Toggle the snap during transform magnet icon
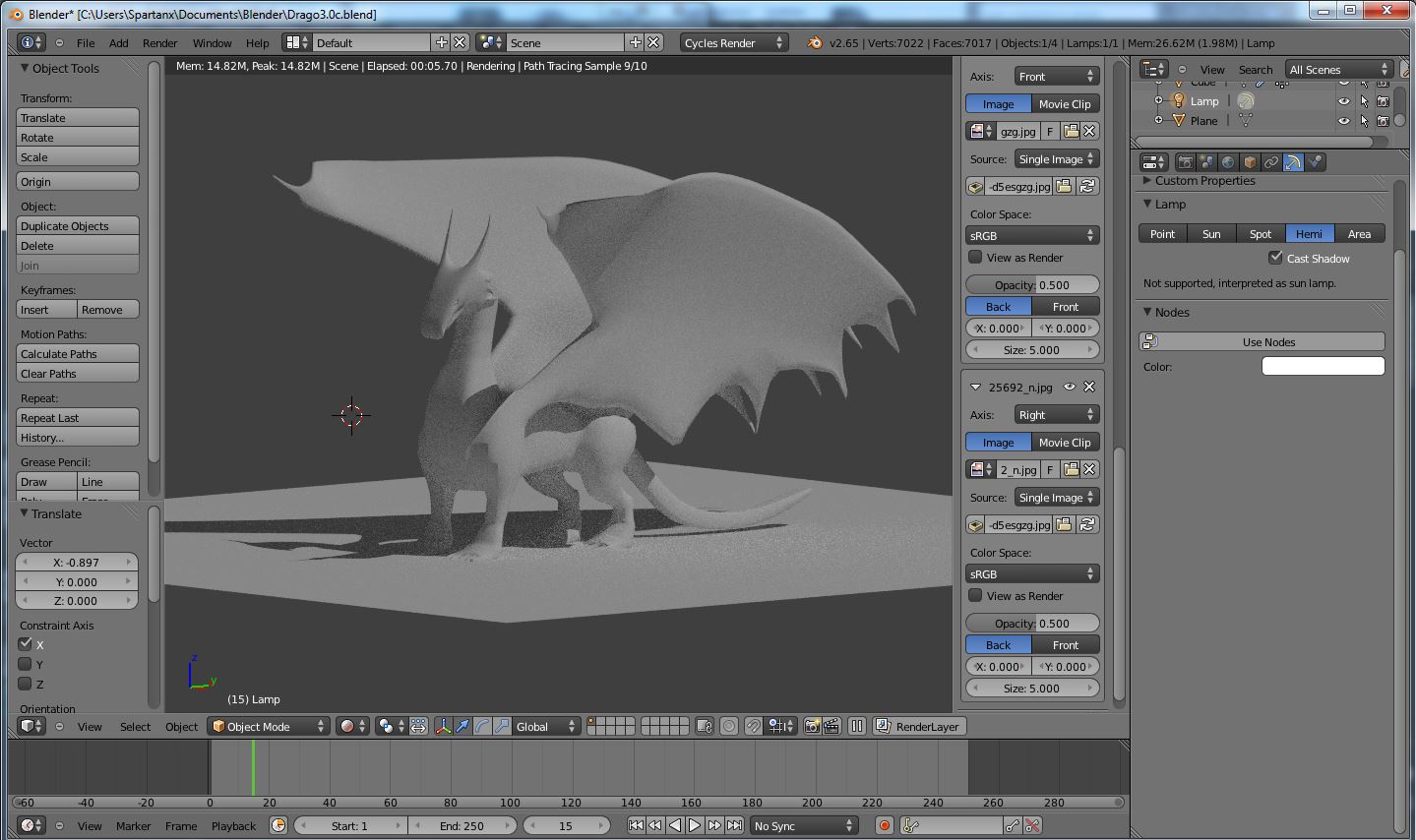 coord(753,726)
